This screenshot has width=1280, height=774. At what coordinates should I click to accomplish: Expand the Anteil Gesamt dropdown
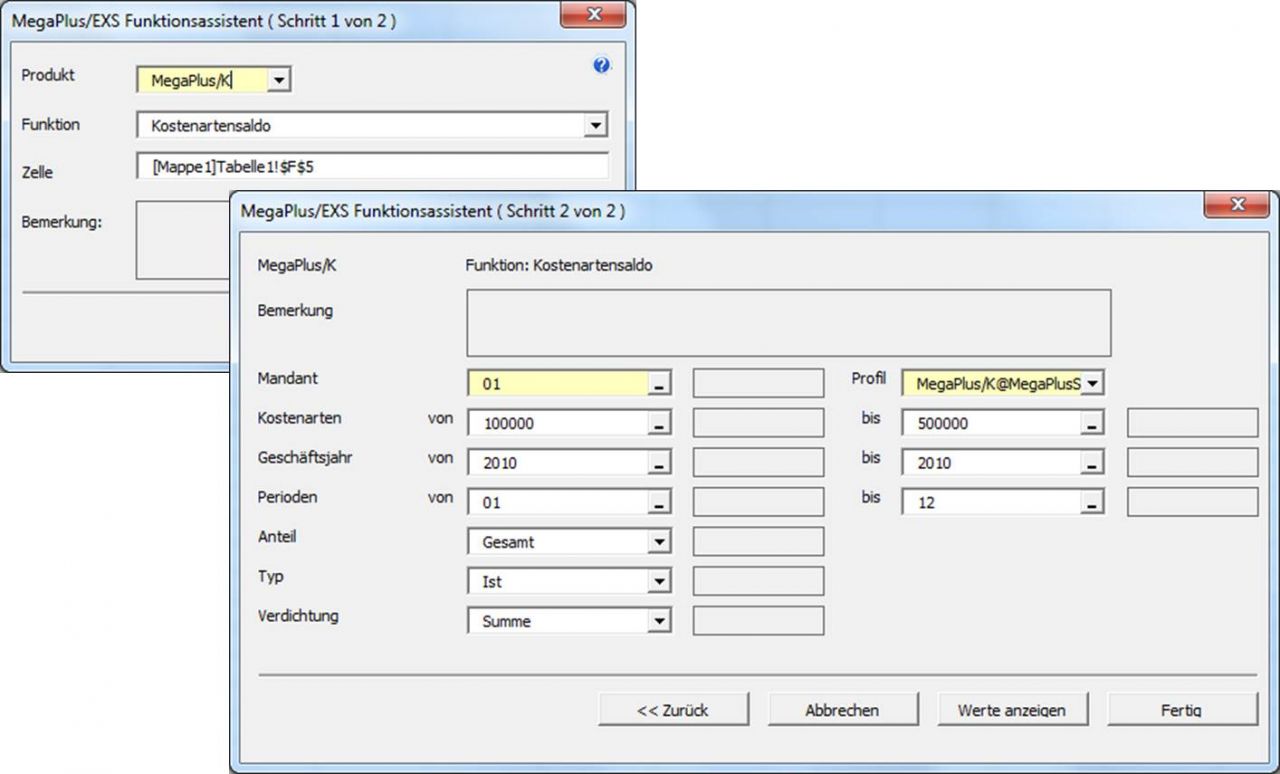point(659,542)
